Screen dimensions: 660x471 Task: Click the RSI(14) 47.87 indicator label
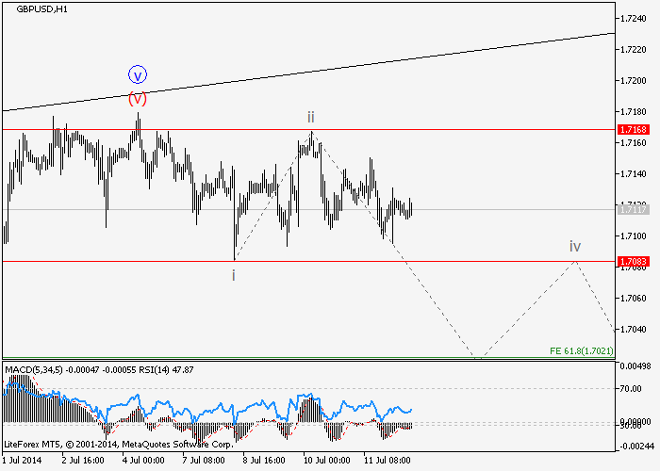click(x=166, y=370)
